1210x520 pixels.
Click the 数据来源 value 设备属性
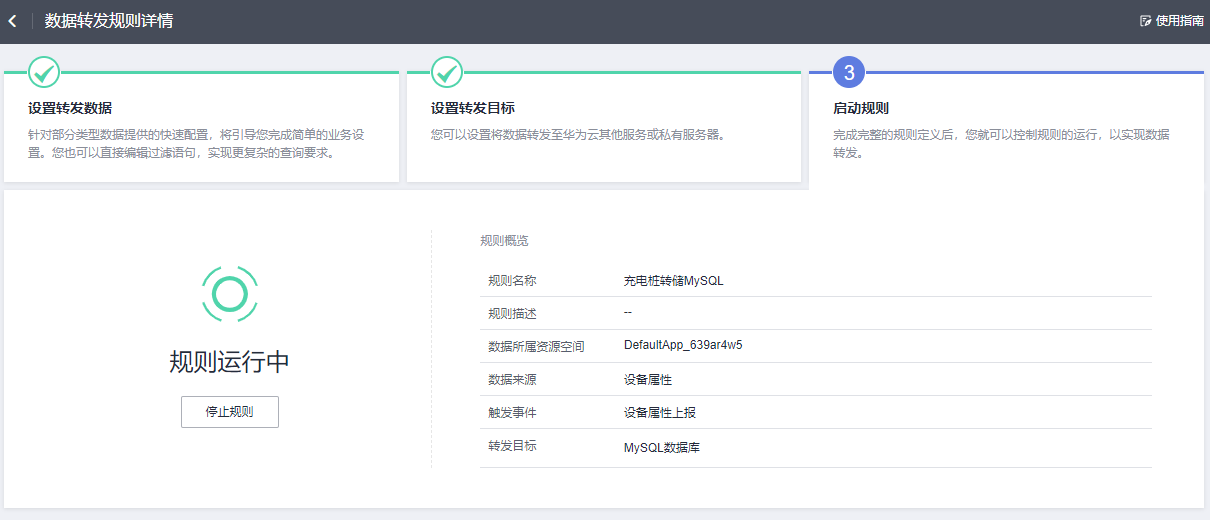[648, 380]
